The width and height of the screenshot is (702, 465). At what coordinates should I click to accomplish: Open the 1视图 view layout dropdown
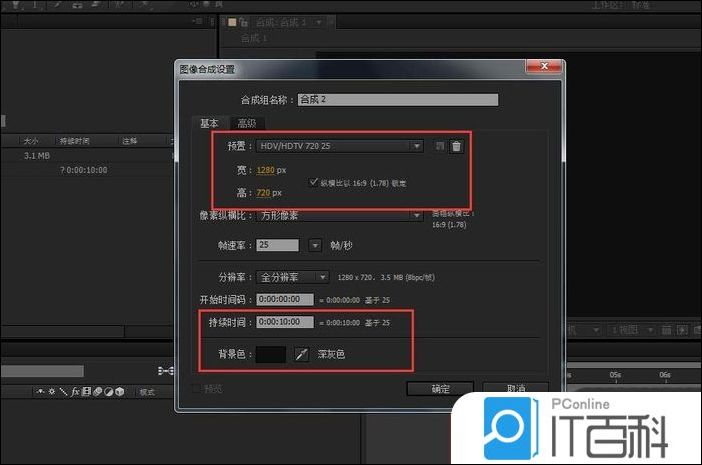tap(632, 330)
